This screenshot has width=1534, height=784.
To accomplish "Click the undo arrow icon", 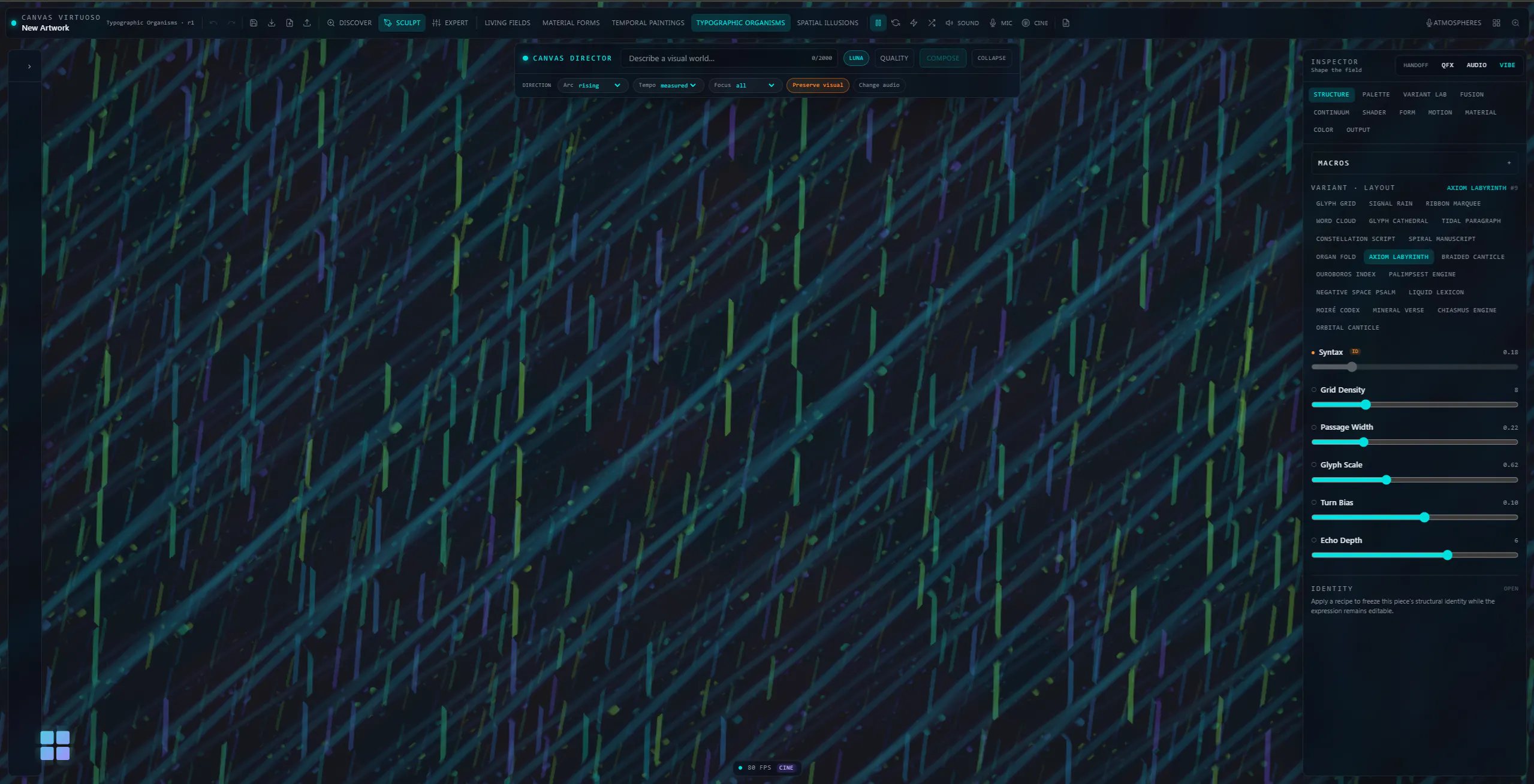I will pos(213,23).
